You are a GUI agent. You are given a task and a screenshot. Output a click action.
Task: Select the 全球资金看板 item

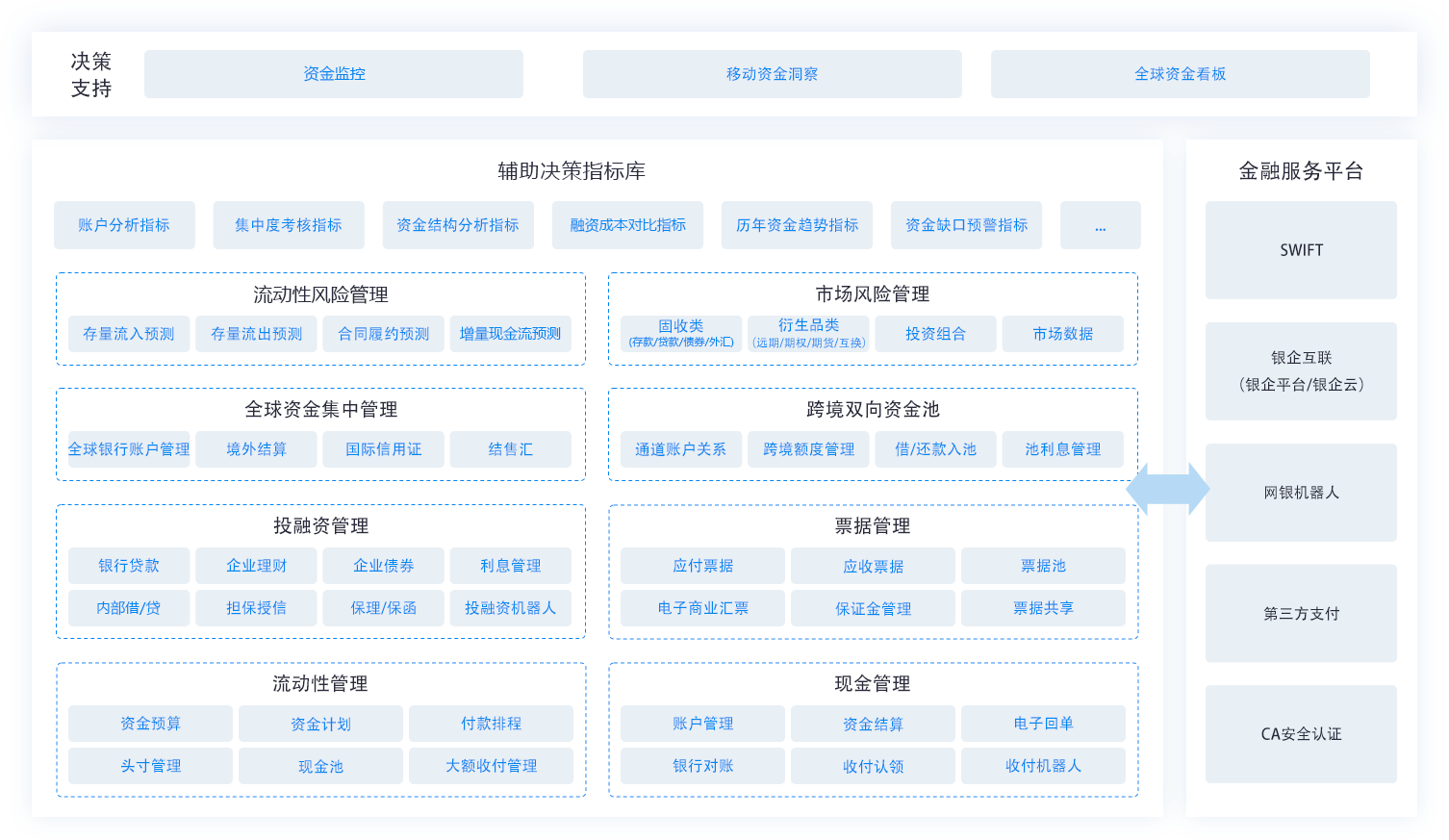pos(1180,73)
